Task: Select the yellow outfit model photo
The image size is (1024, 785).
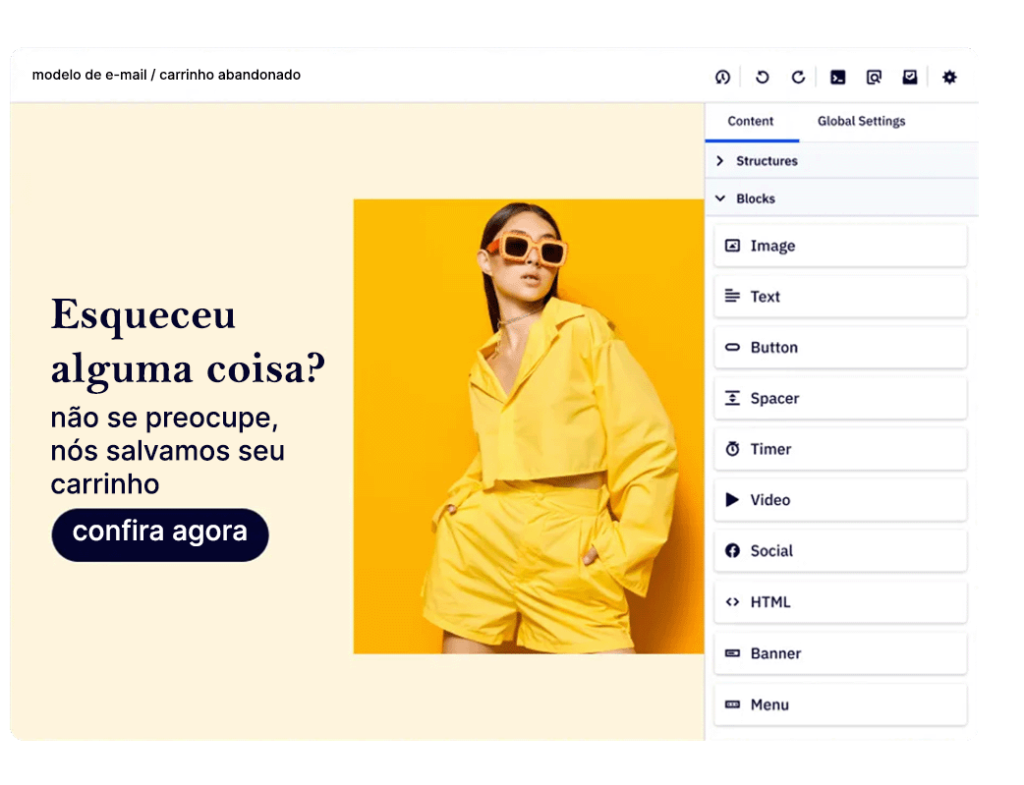Action: point(529,426)
